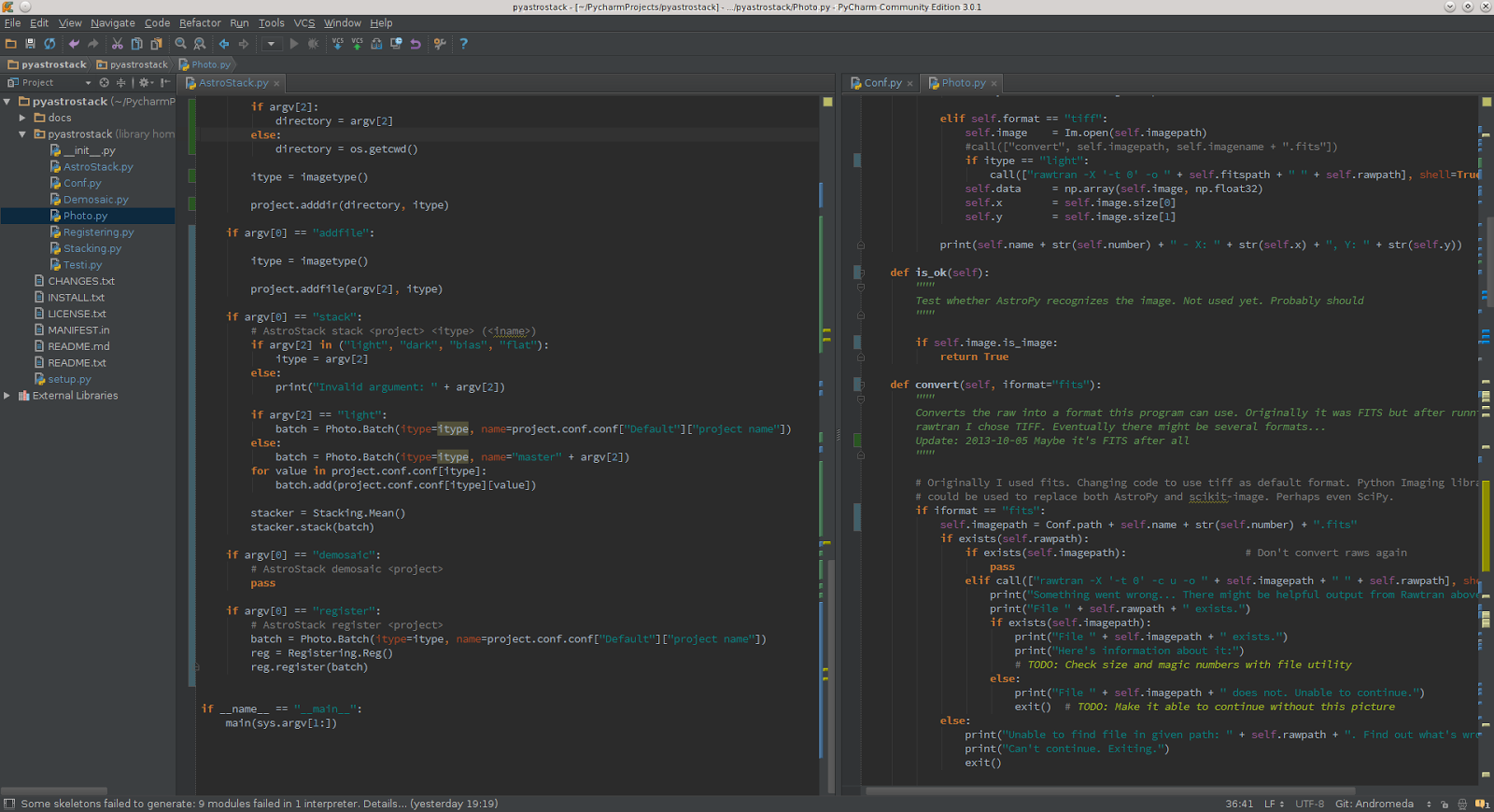The width and height of the screenshot is (1494, 812).
Task: Open Git: Andromeda branch selector
Action: pyautogui.click(x=1384, y=804)
